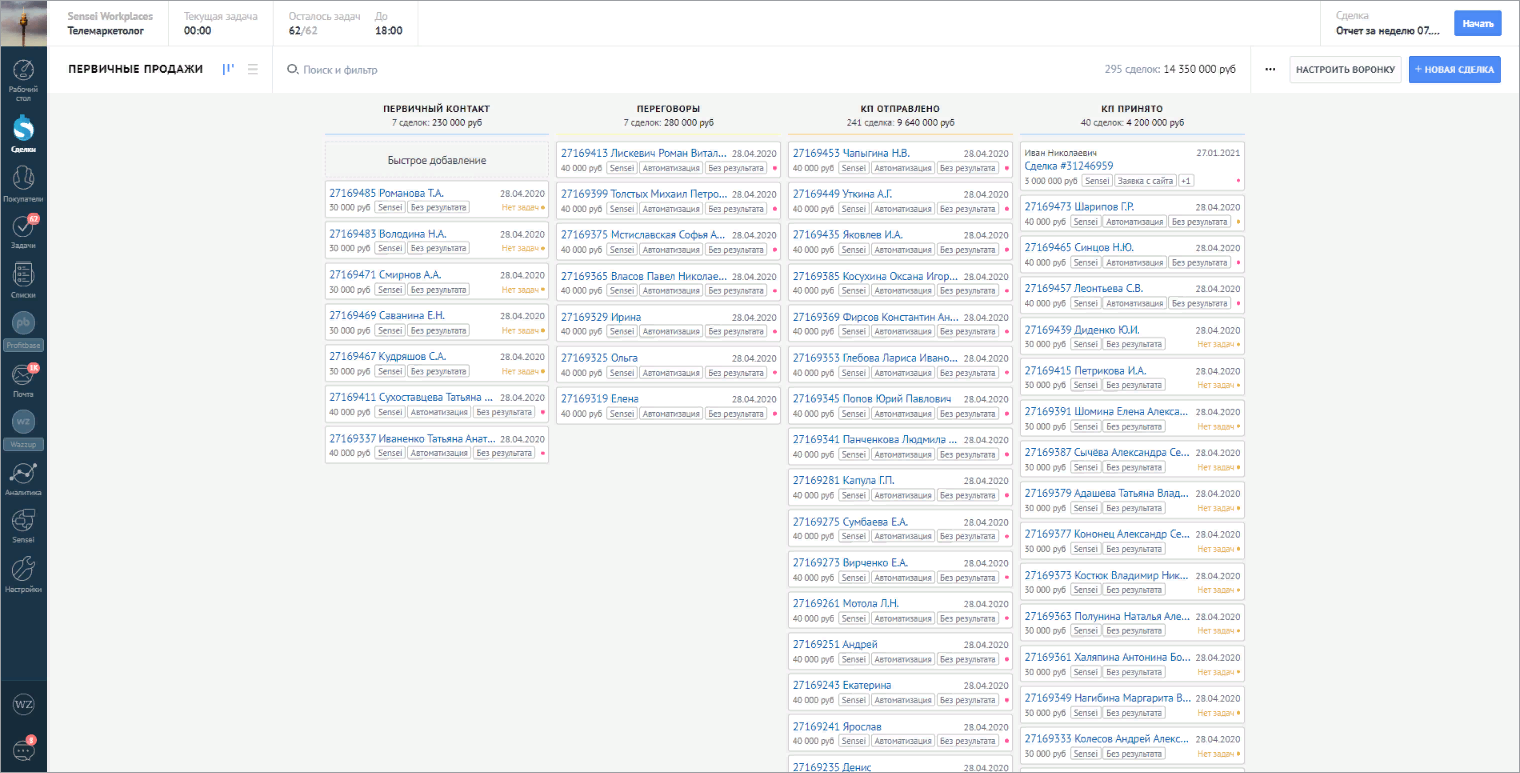Click Sensei tag on Смирнов А.А. card
This screenshot has width=1520, height=773.
(x=390, y=289)
